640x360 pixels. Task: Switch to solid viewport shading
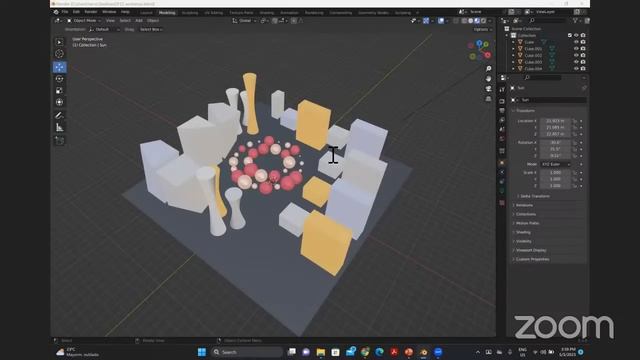point(471,20)
